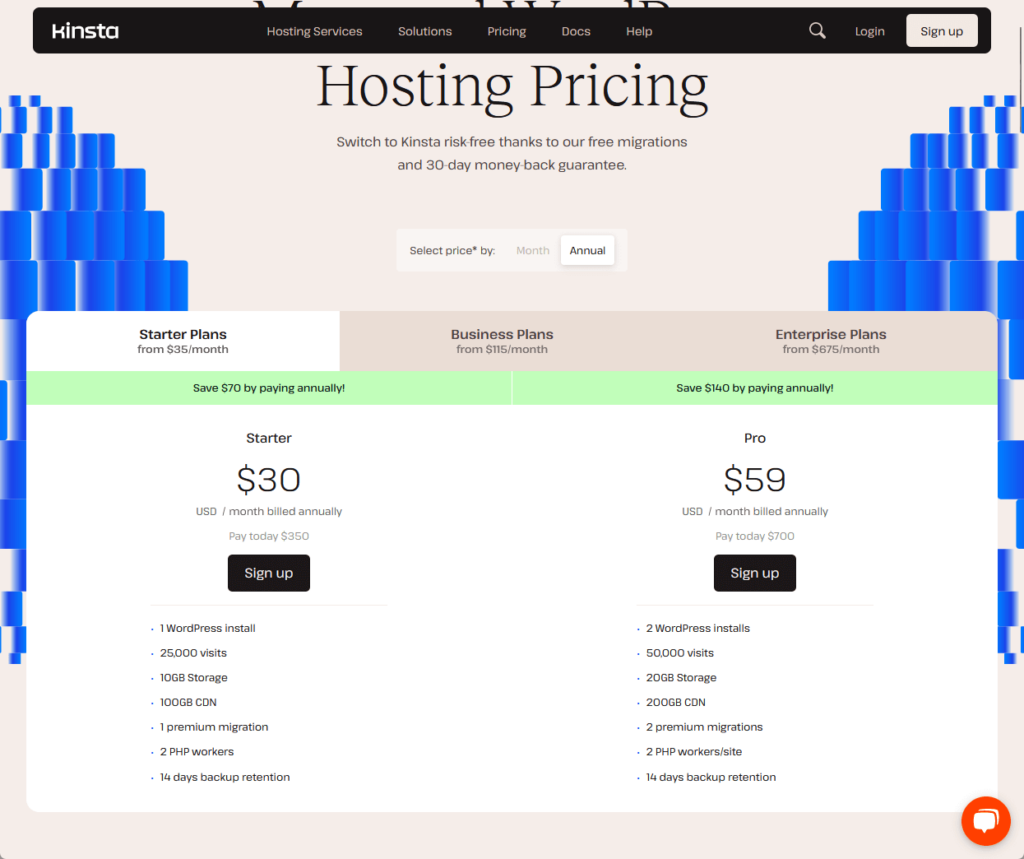The height and width of the screenshot is (859, 1024).
Task: Click the $30 Starter price
Action: 268,479
